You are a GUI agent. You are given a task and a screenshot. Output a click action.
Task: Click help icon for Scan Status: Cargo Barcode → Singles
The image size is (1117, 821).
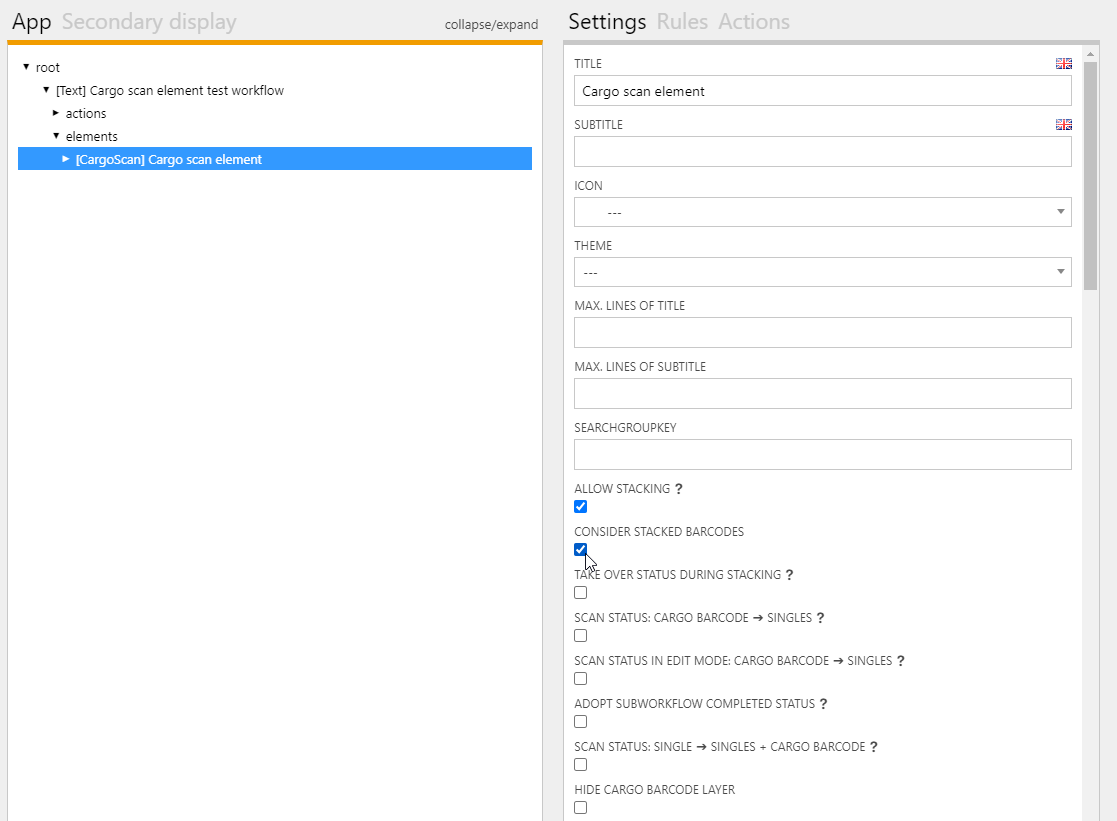821,618
